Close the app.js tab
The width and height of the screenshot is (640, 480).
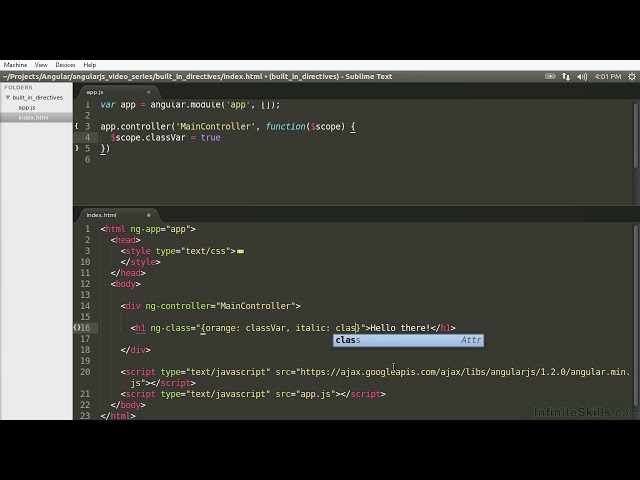click(149, 92)
